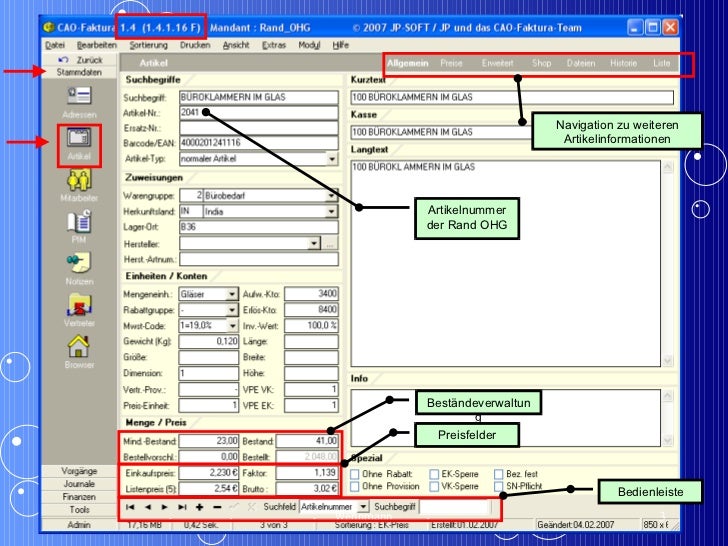The height and width of the screenshot is (546, 728).
Task: Click the post changes checkmark icon
Action: 234,507
